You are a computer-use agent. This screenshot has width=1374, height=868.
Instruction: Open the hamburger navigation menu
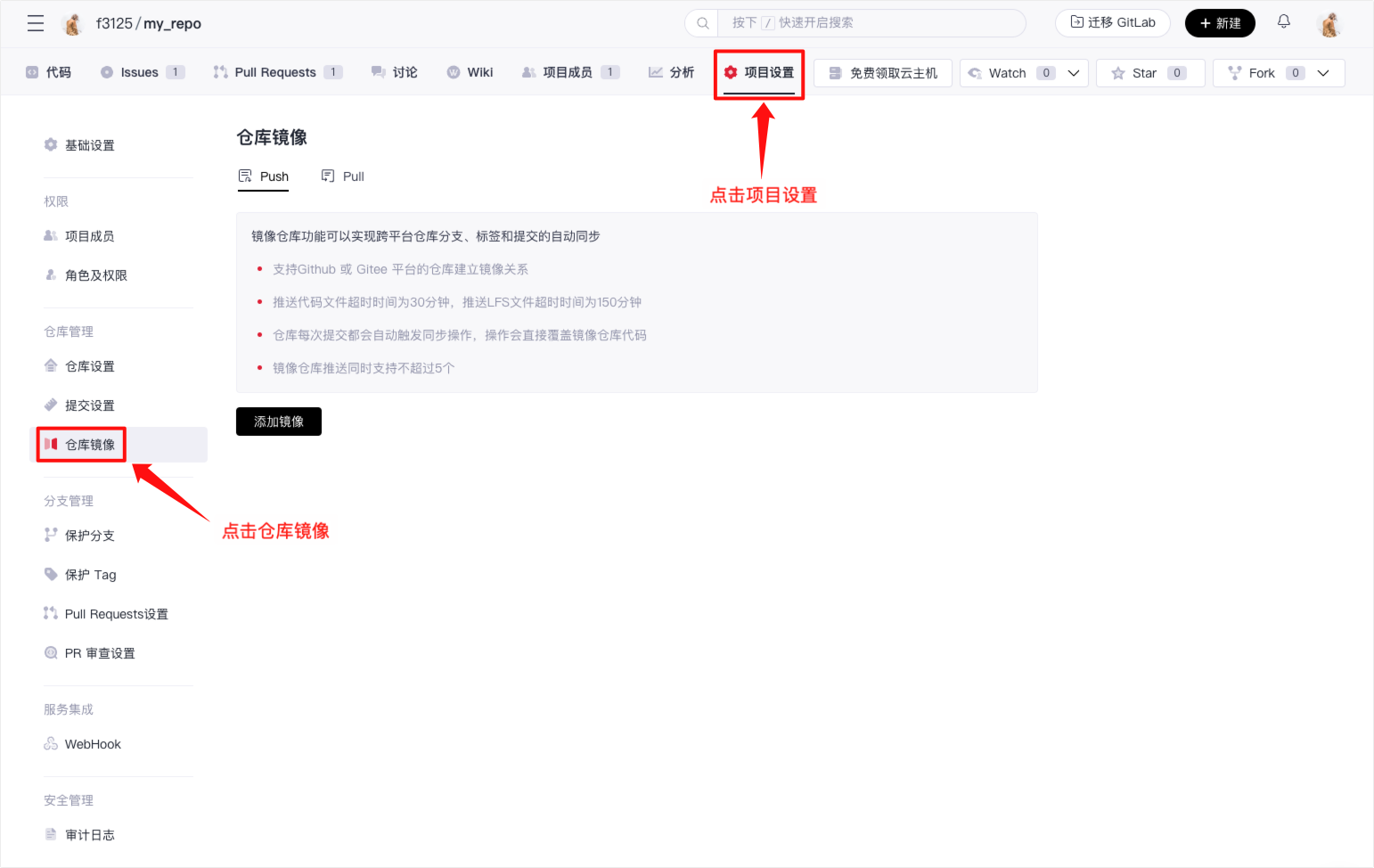(36, 23)
